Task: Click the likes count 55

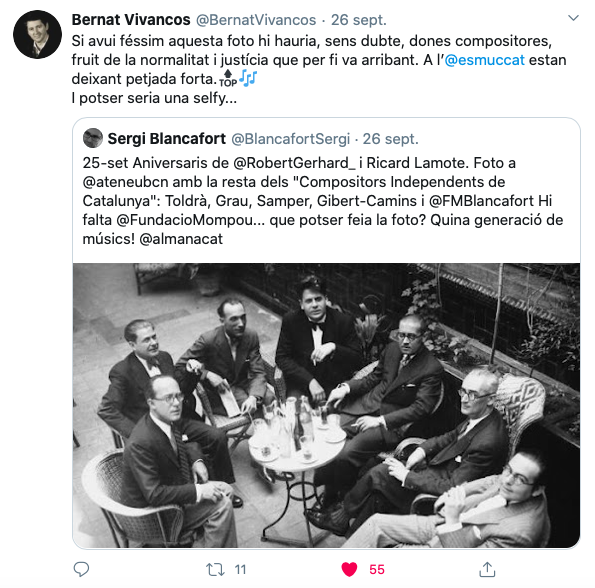Action: click(x=377, y=569)
